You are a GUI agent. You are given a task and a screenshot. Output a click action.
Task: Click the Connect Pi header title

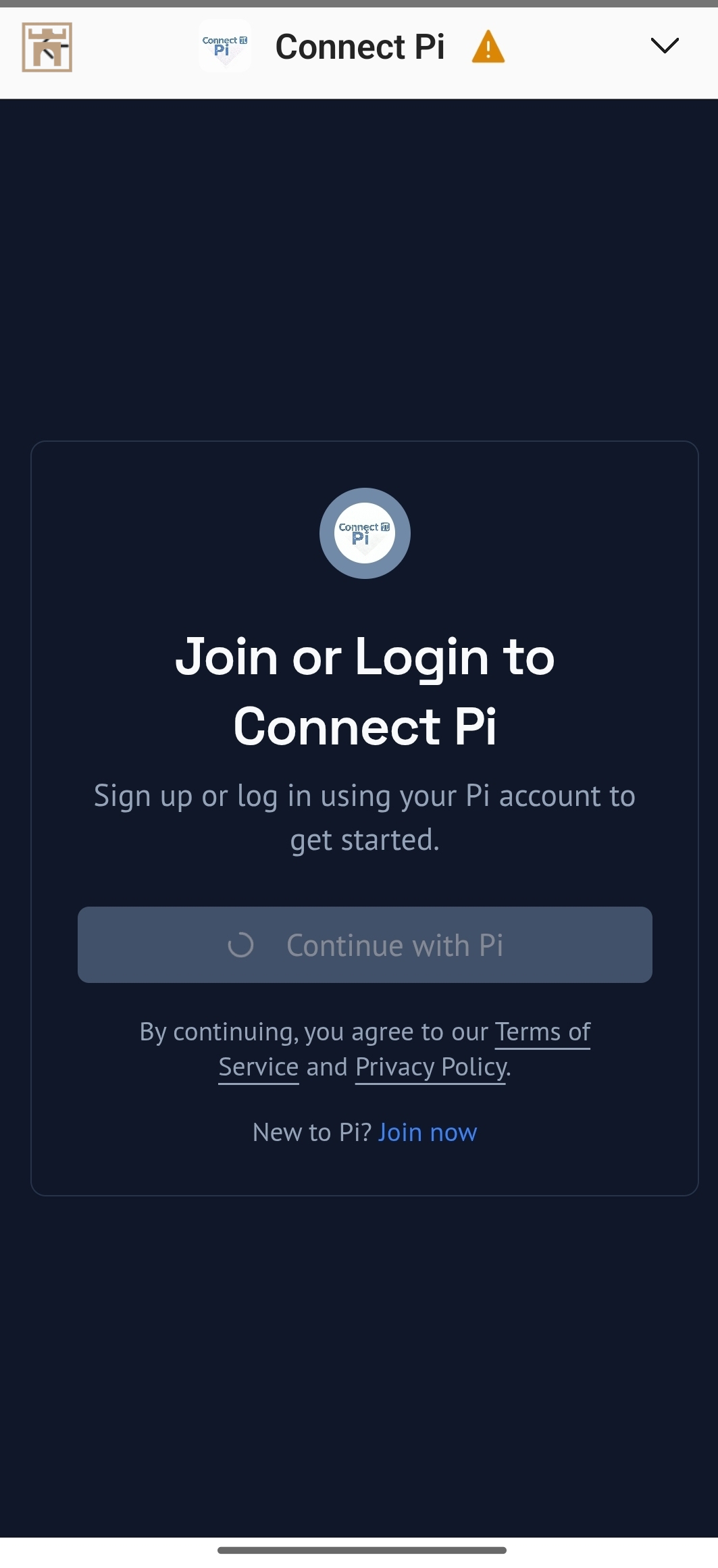(360, 47)
